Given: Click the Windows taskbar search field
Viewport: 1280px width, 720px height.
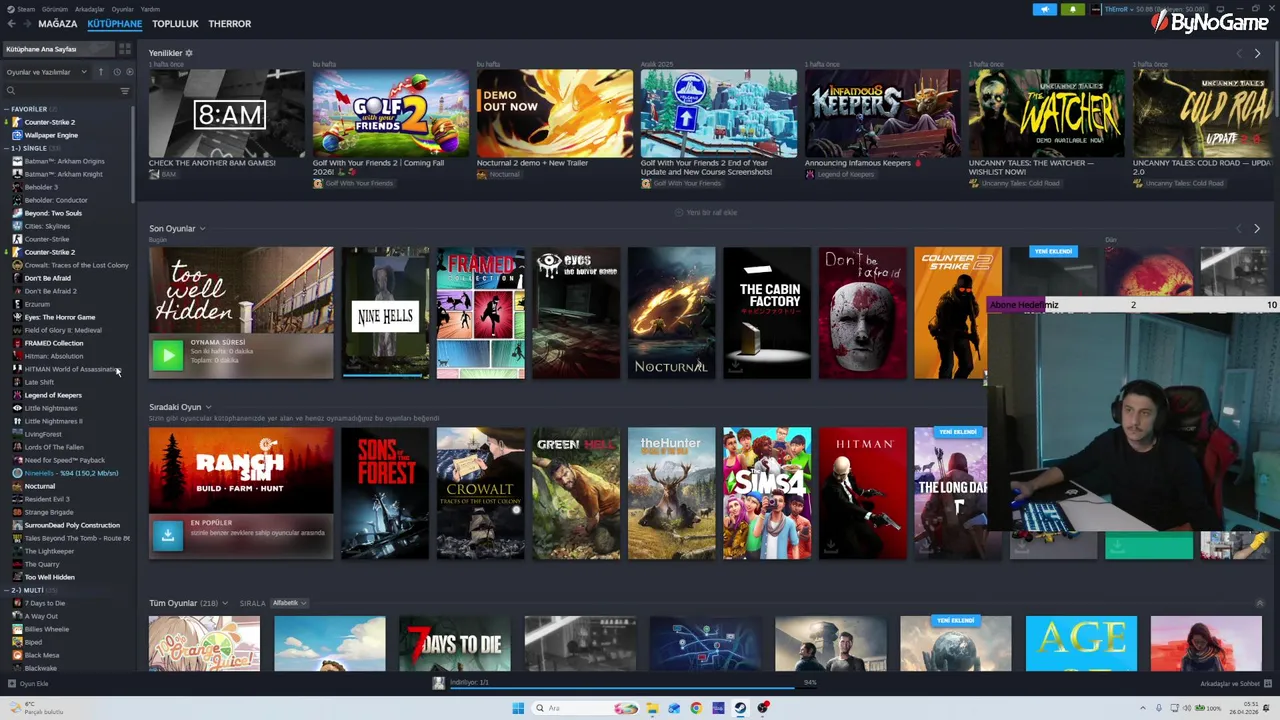Looking at the screenshot, I should [x=585, y=708].
